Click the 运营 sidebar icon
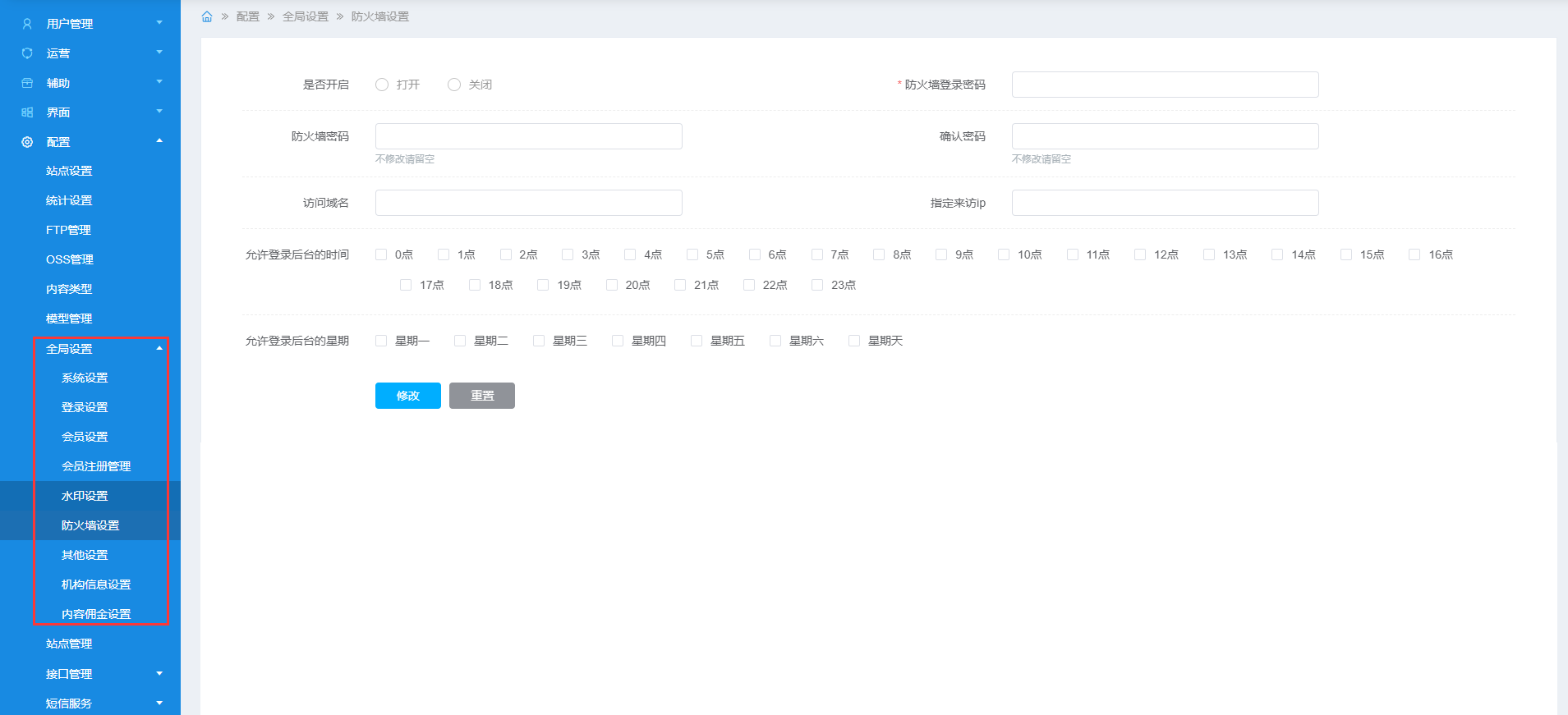This screenshot has height=715, width=1568. 27,53
